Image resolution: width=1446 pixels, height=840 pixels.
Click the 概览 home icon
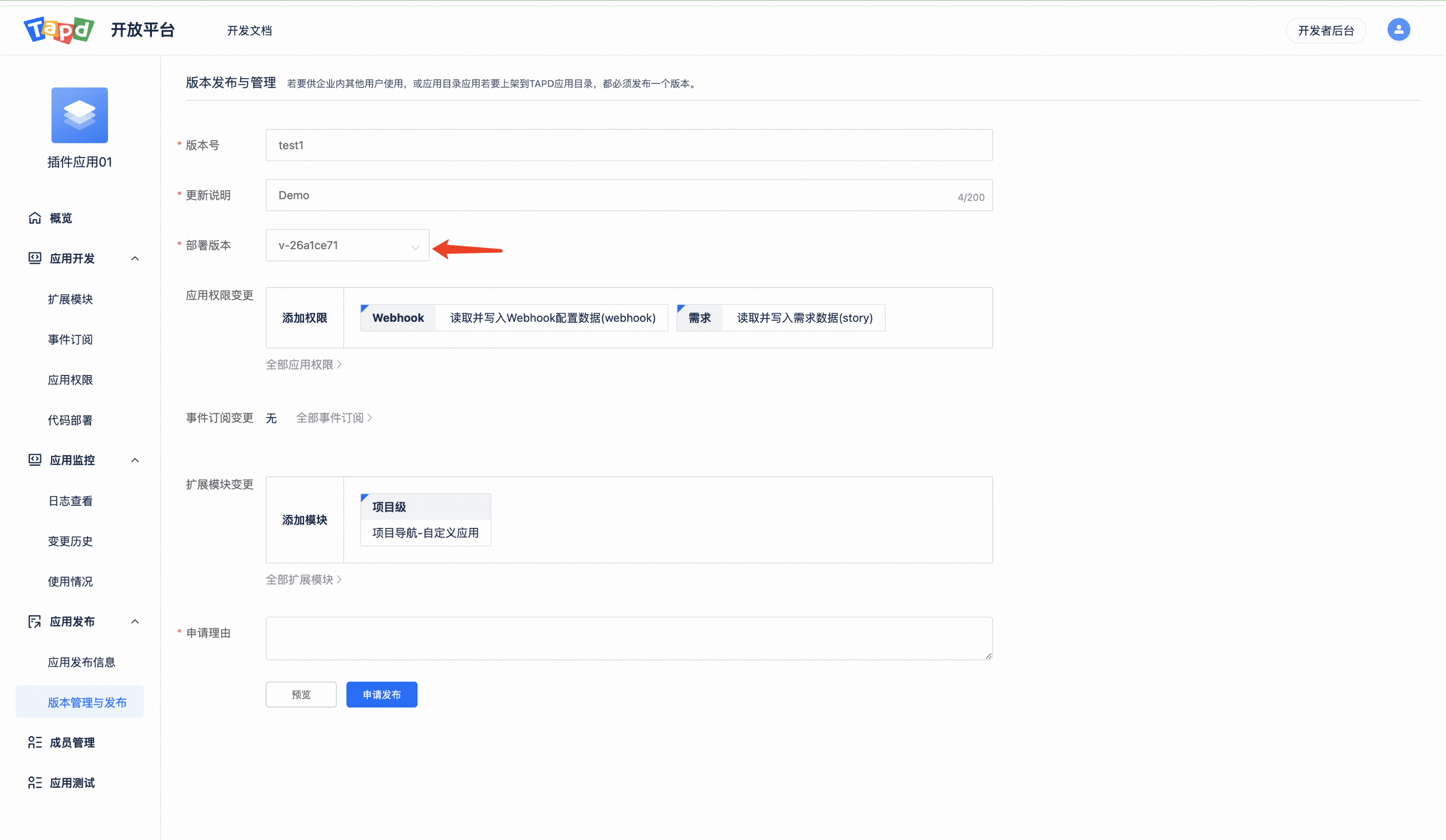click(x=35, y=218)
